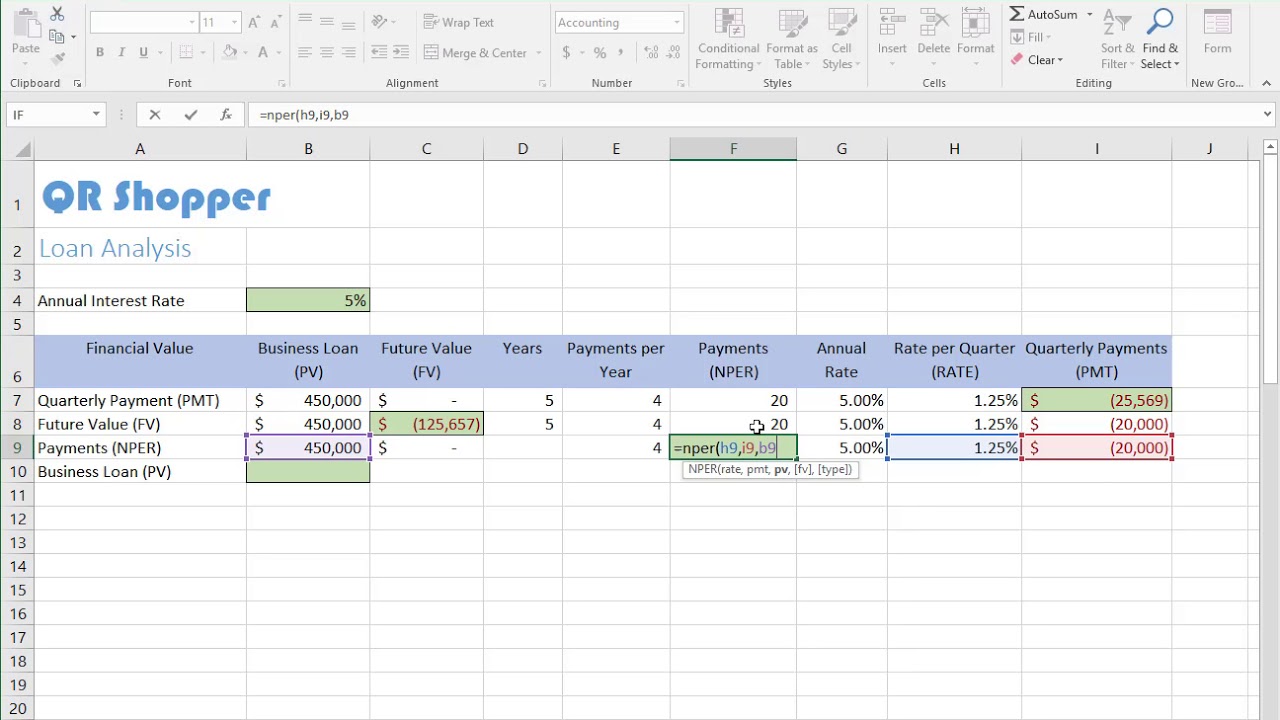Click the Copy icon in Clipboard group

[57, 37]
